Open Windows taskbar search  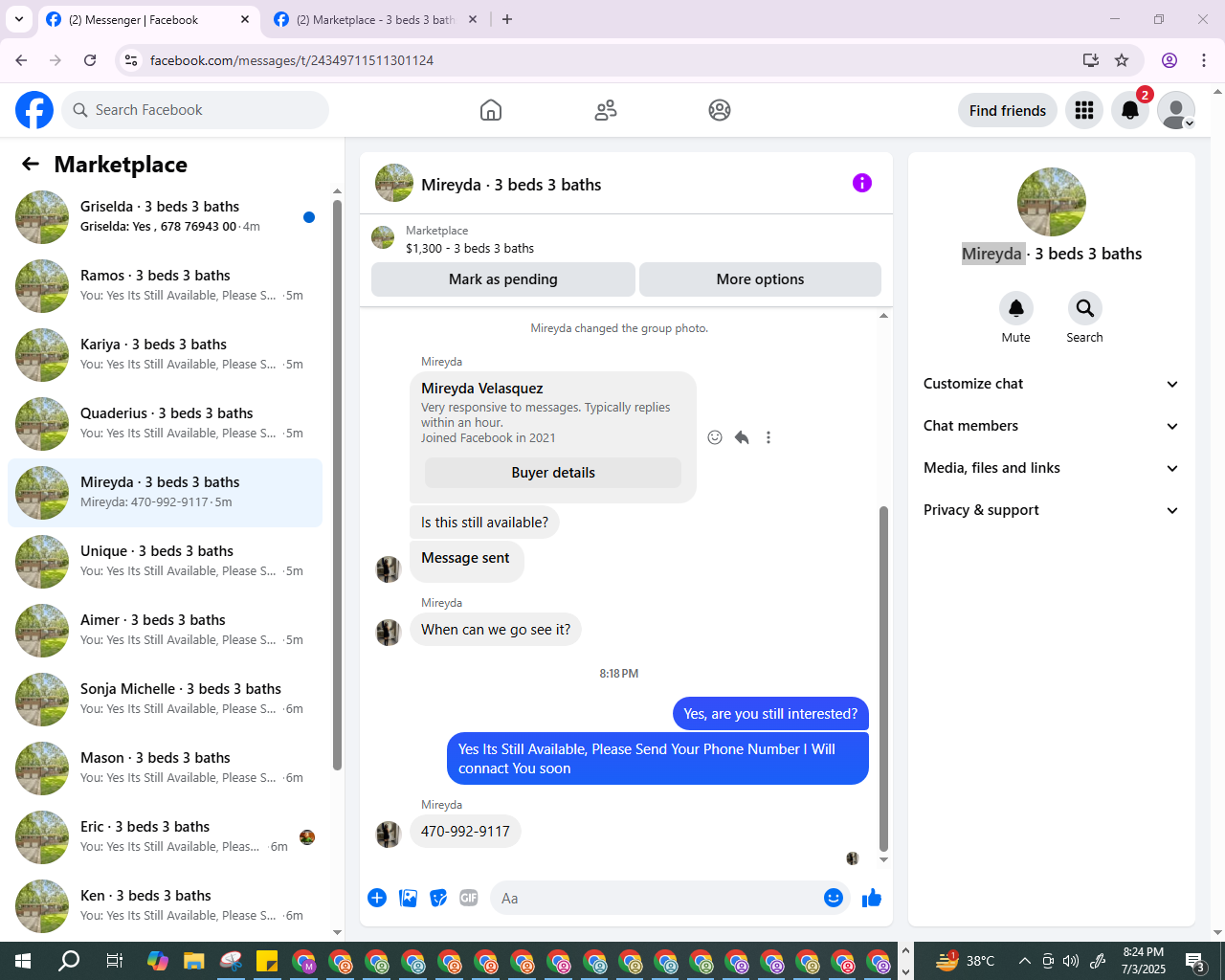click(69, 961)
